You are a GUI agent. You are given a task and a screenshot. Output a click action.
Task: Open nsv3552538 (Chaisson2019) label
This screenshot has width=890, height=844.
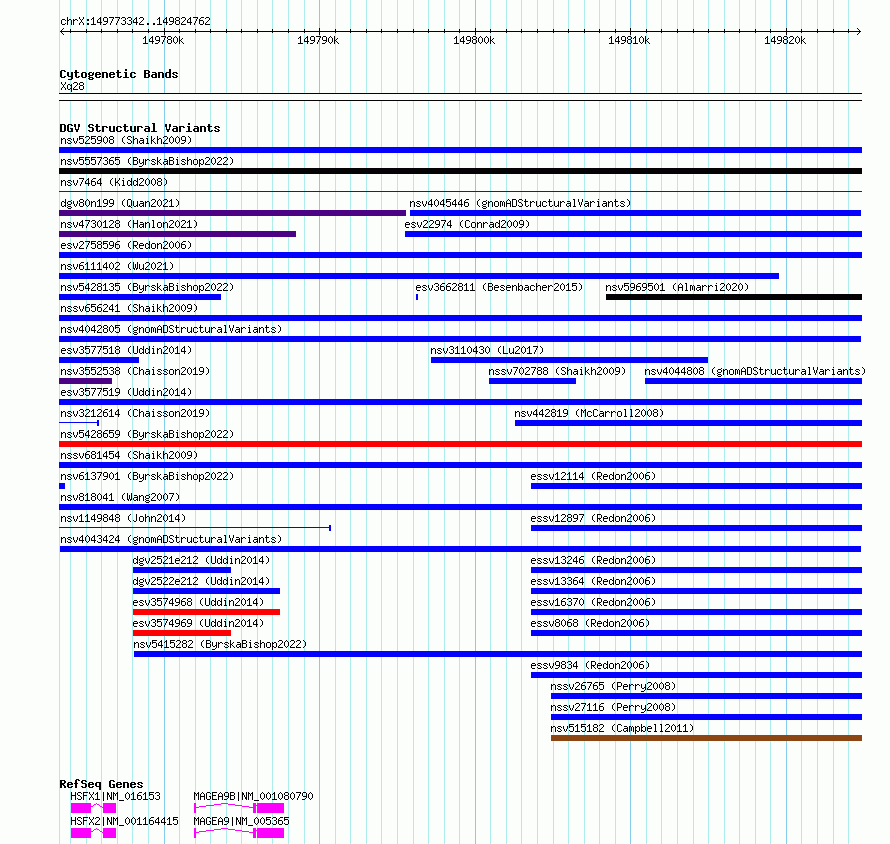(135, 371)
